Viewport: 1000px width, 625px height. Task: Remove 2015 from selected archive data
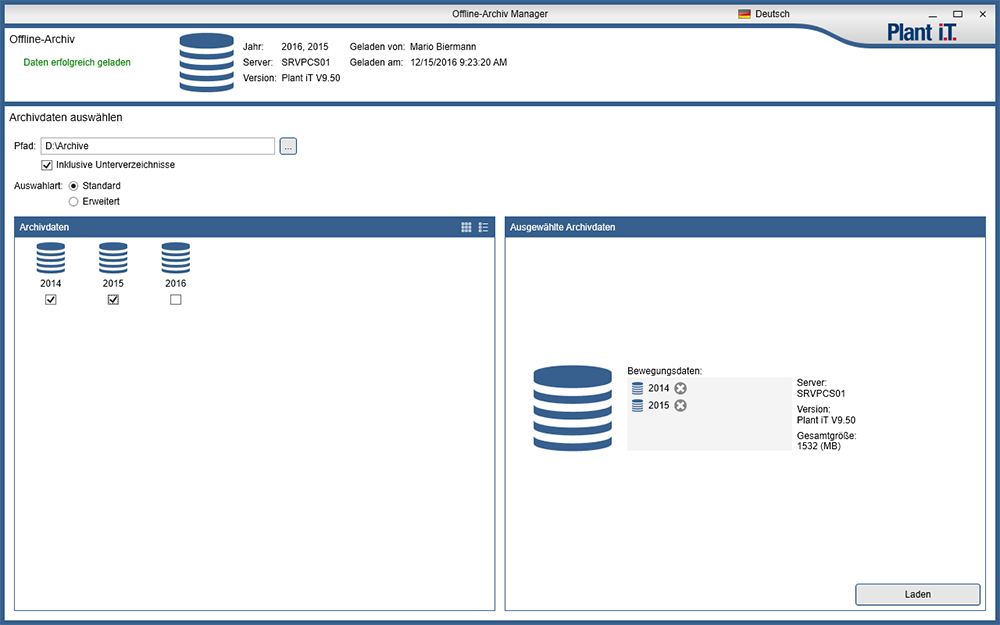pyautogui.click(x=680, y=406)
